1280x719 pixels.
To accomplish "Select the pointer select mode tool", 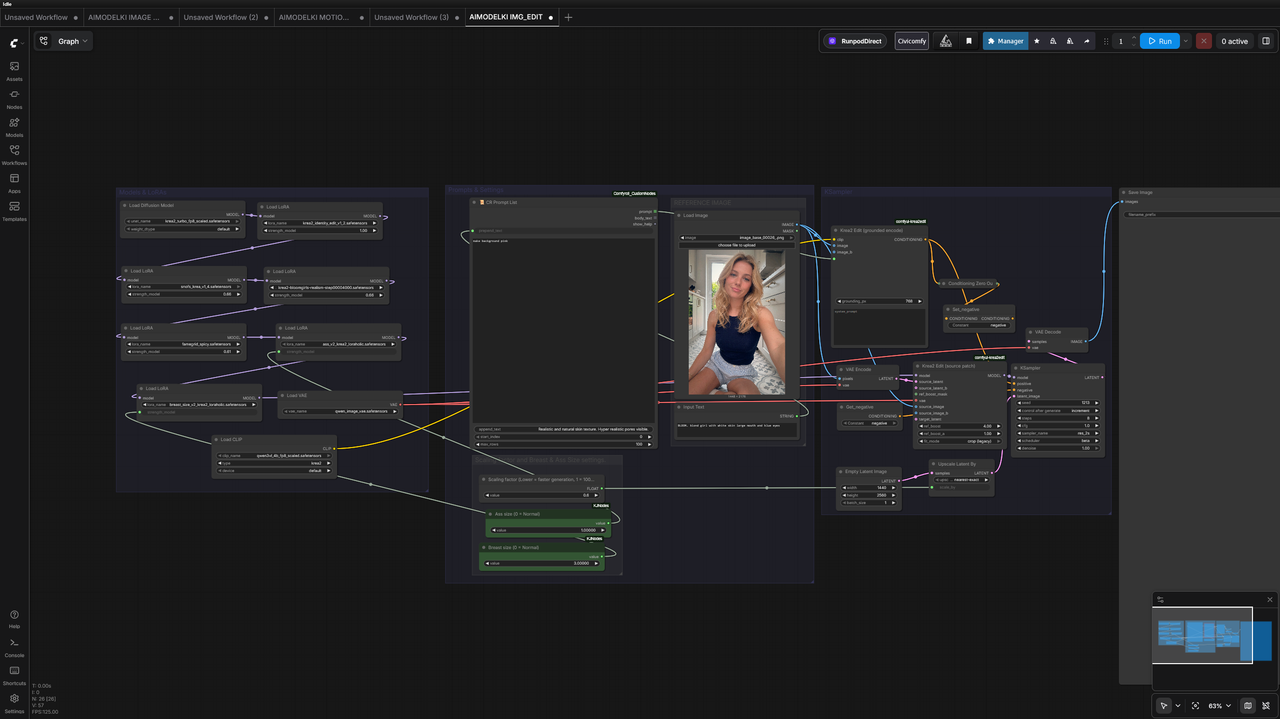I will pyautogui.click(x=1163, y=706).
